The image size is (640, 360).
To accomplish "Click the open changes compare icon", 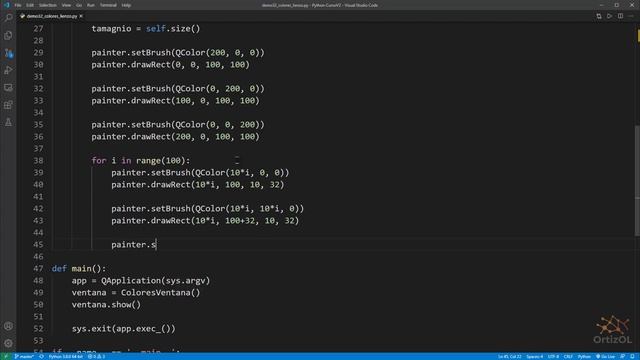I will [599, 16].
